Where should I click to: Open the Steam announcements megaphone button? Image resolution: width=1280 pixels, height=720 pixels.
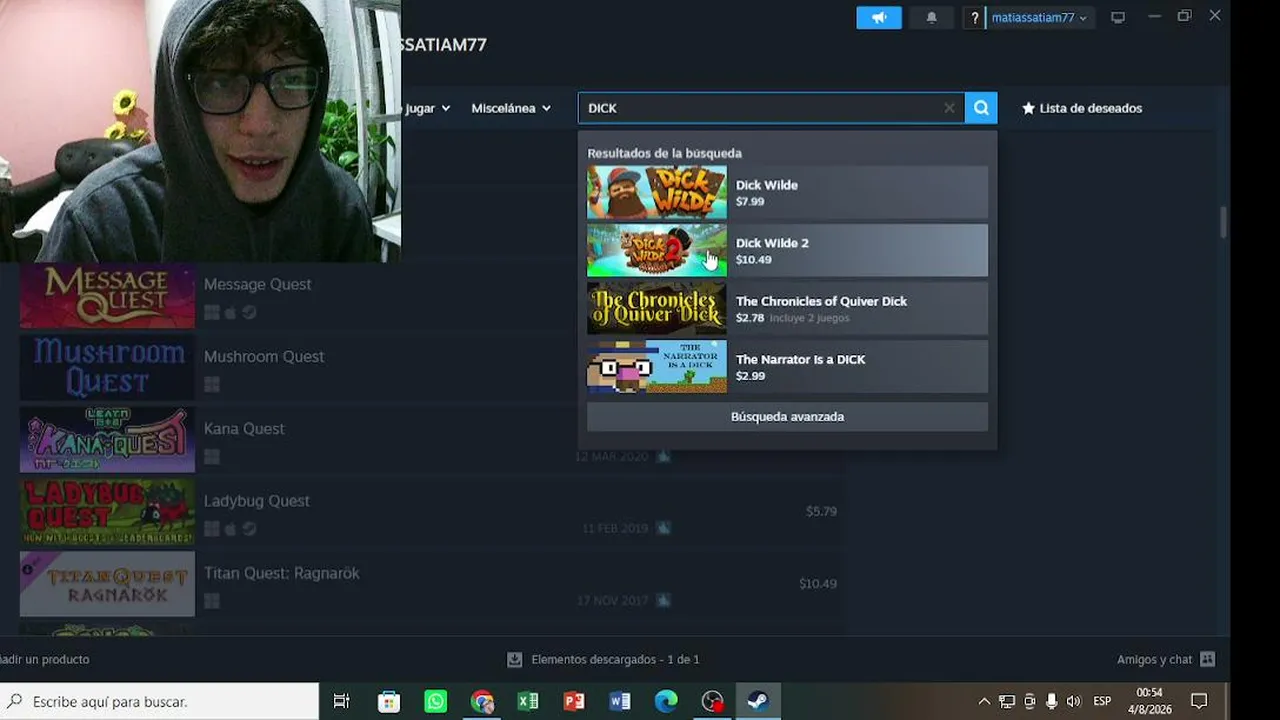point(879,18)
